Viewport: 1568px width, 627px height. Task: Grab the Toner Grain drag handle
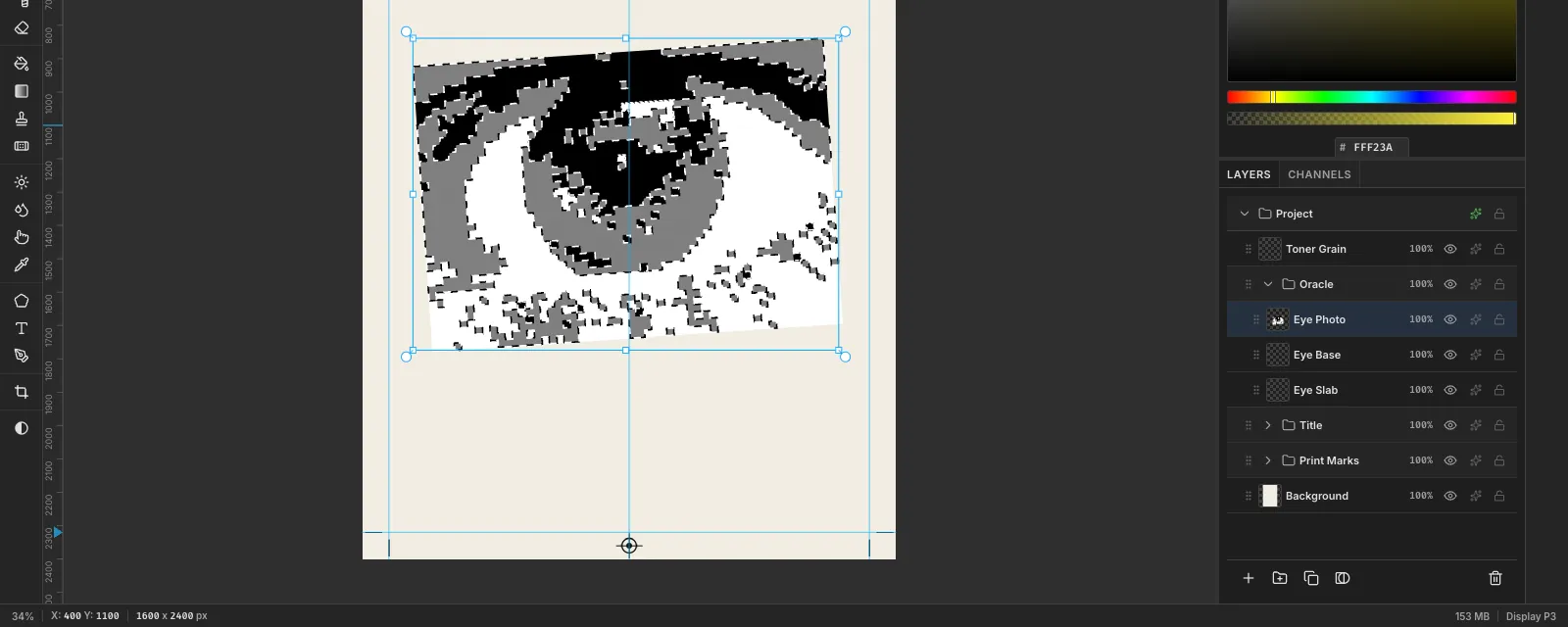tap(1249, 249)
